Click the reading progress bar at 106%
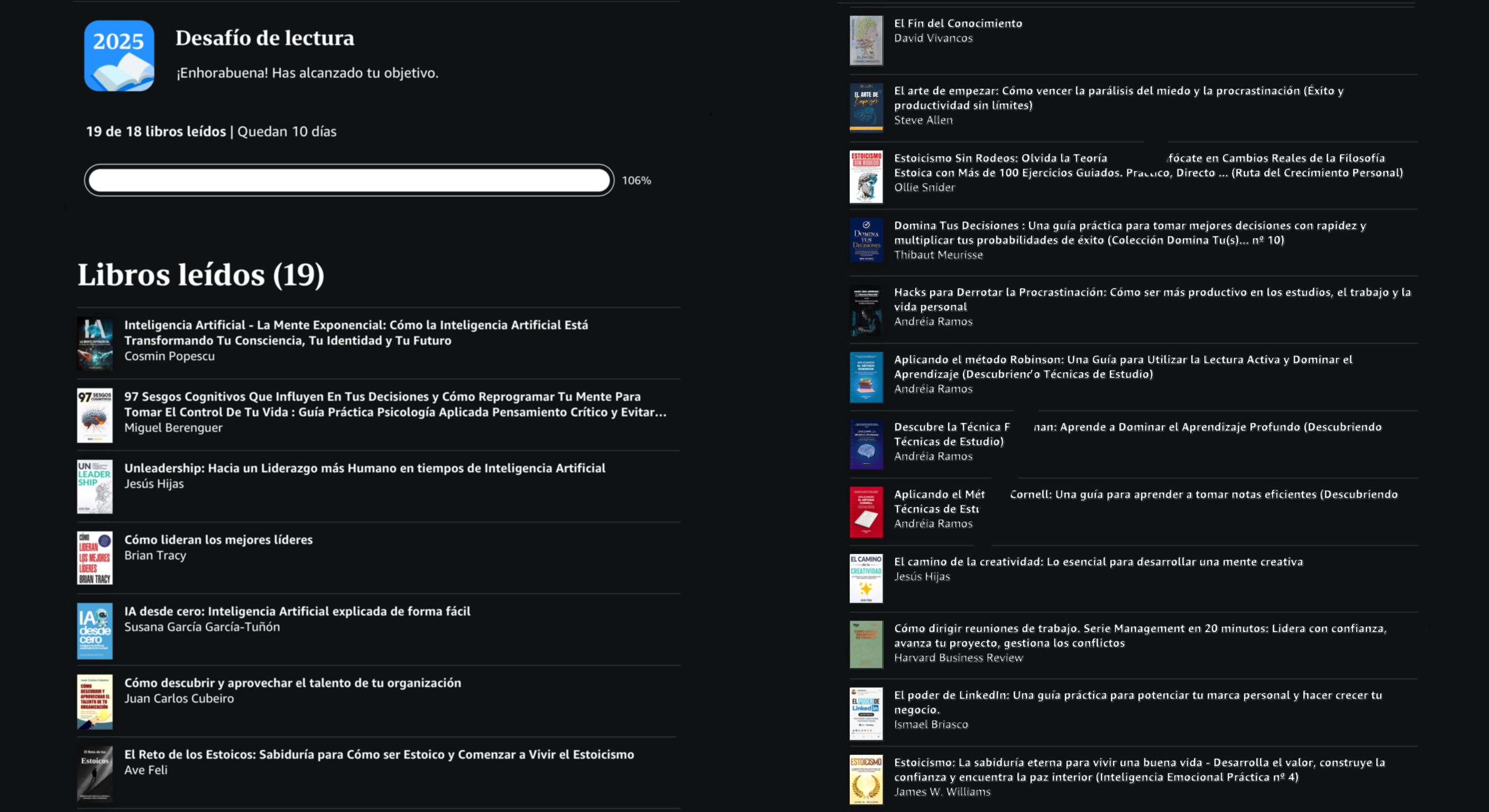 coord(349,180)
